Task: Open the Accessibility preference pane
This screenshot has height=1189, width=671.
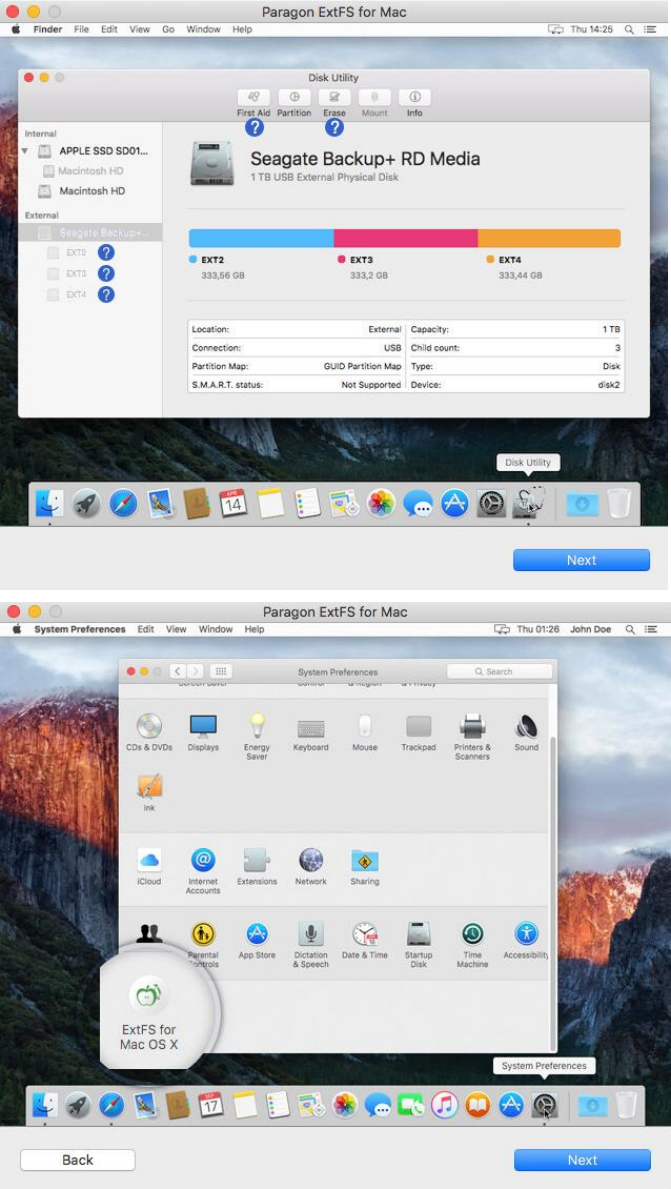Action: pyautogui.click(x=526, y=933)
